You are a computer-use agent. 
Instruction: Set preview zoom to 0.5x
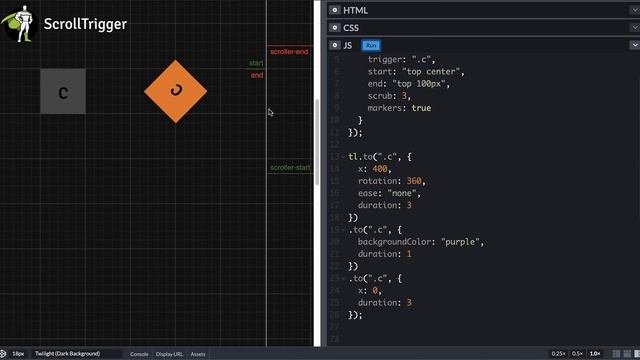coord(577,353)
